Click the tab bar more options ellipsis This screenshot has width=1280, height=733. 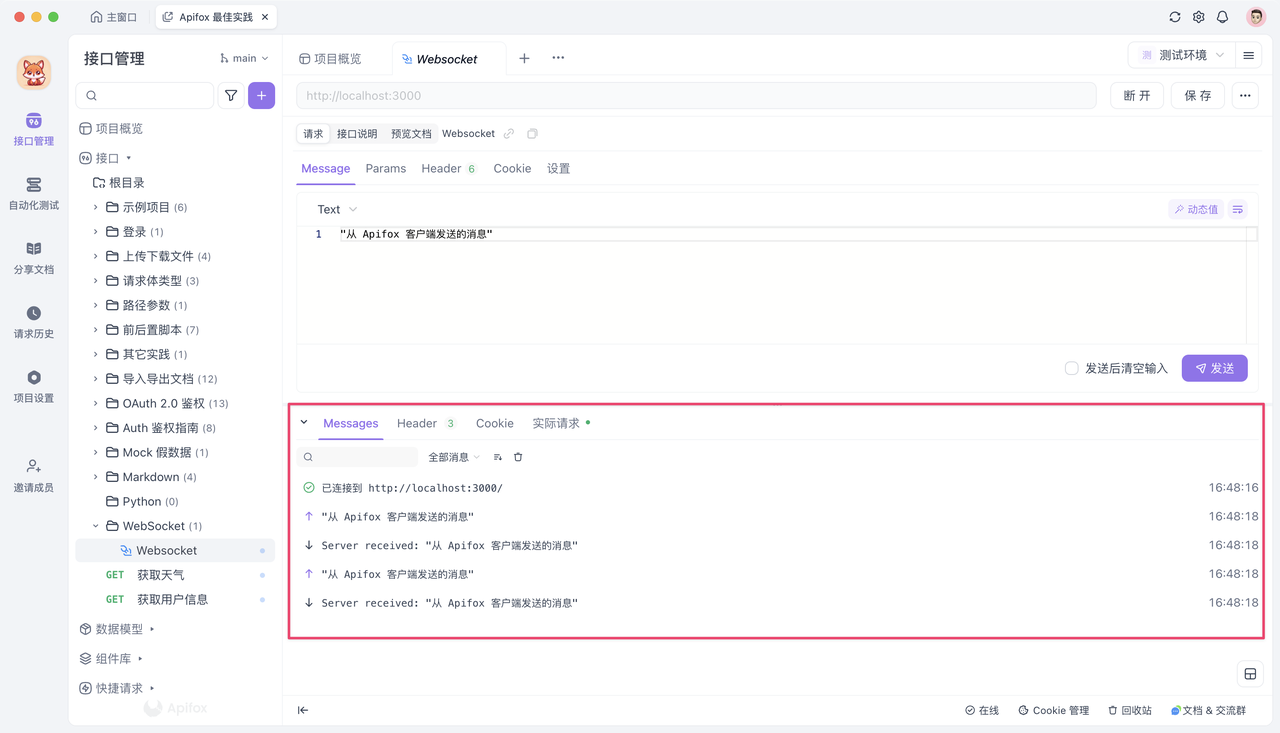[x=558, y=58]
